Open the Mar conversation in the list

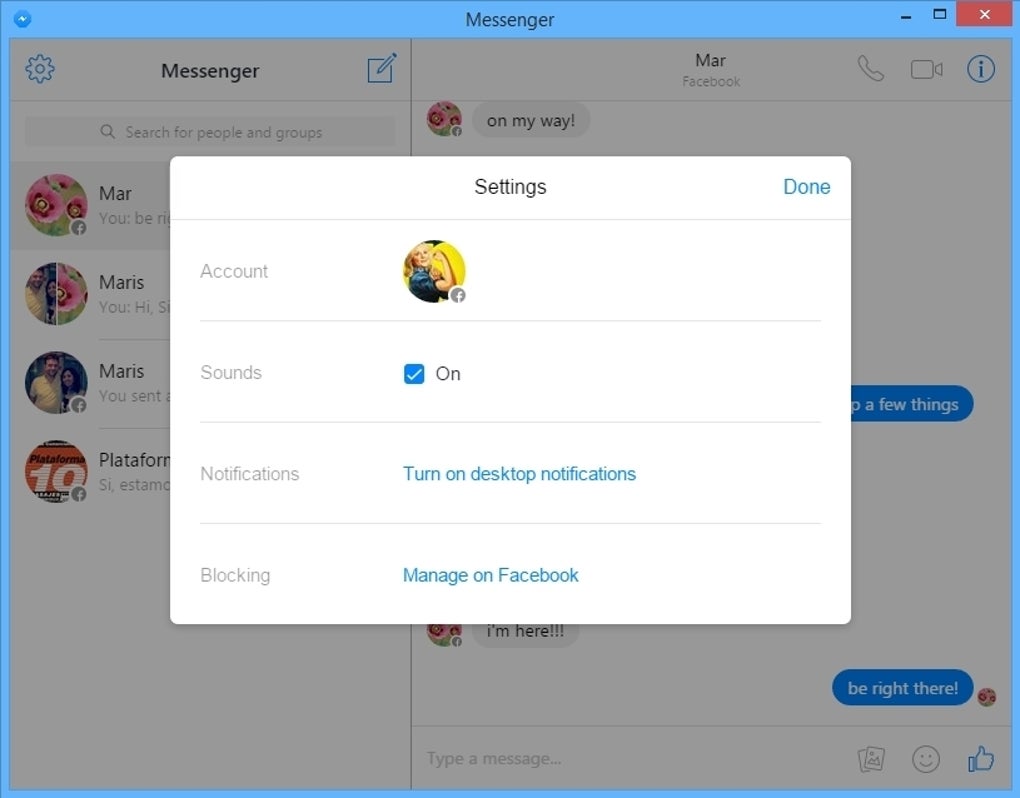[91, 205]
